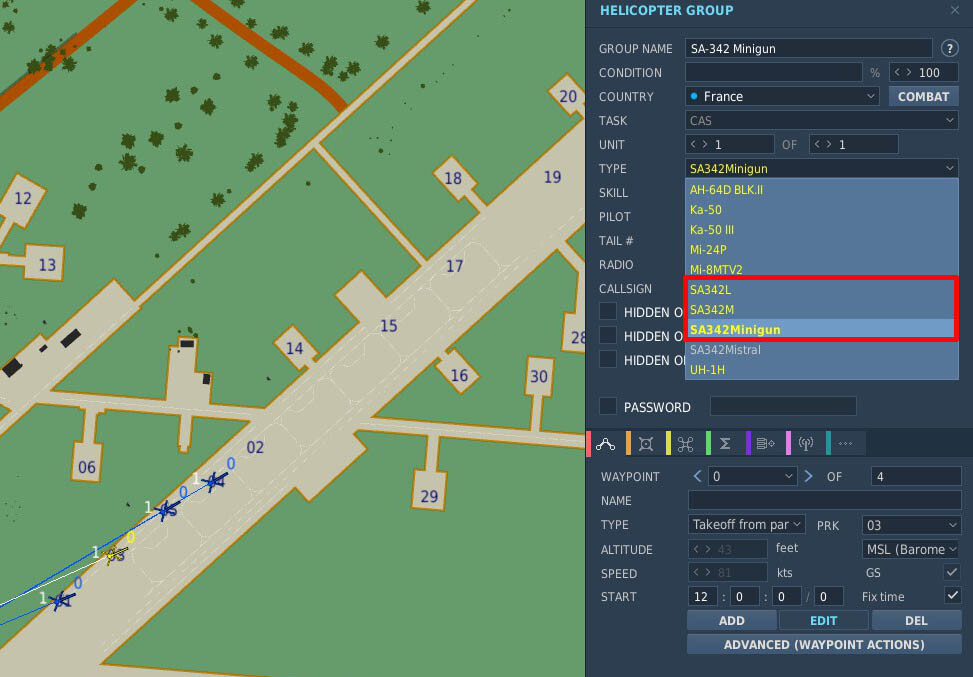Click parking spot 29 on the map
Viewport: 973px width, 677px height.
click(429, 496)
